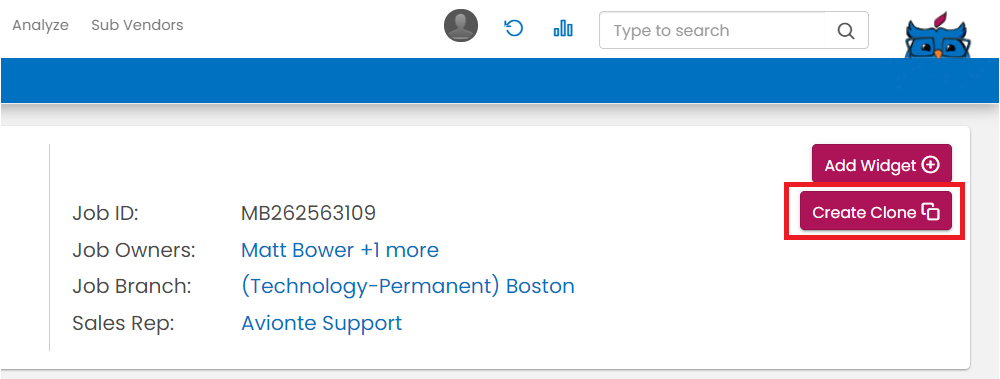
Task: Click the blue owl mascot icon
Action: point(938,33)
